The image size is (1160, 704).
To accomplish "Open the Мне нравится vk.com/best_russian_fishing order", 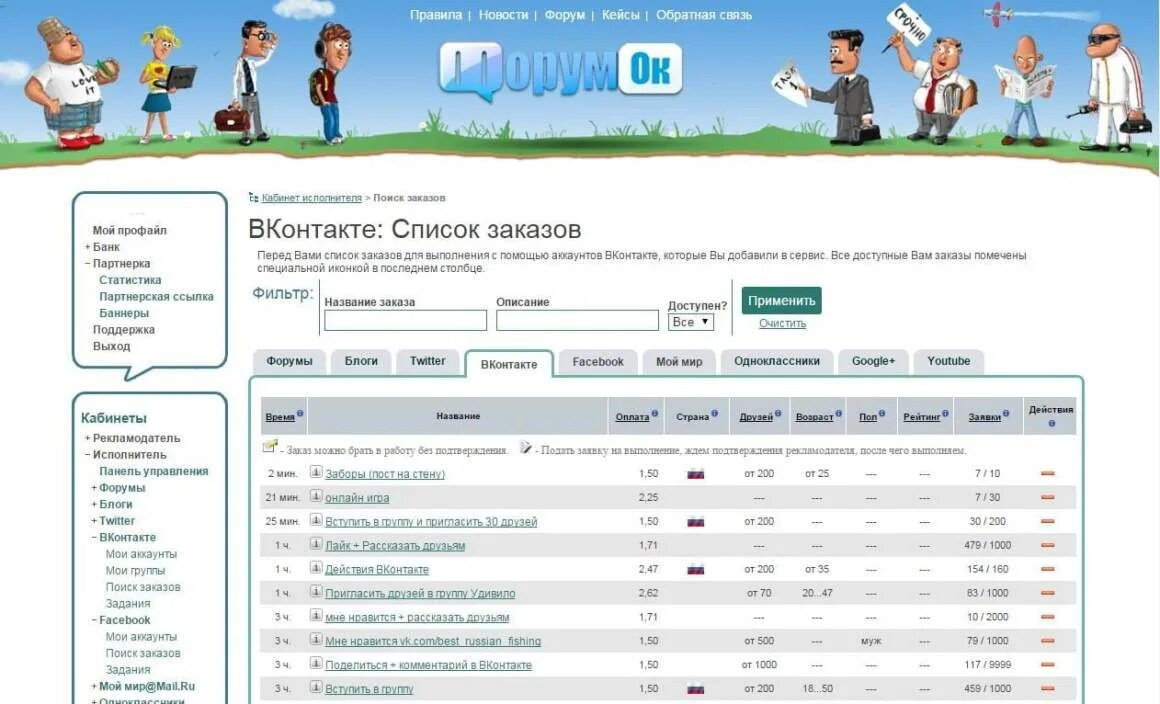I will [x=433, y=641].
